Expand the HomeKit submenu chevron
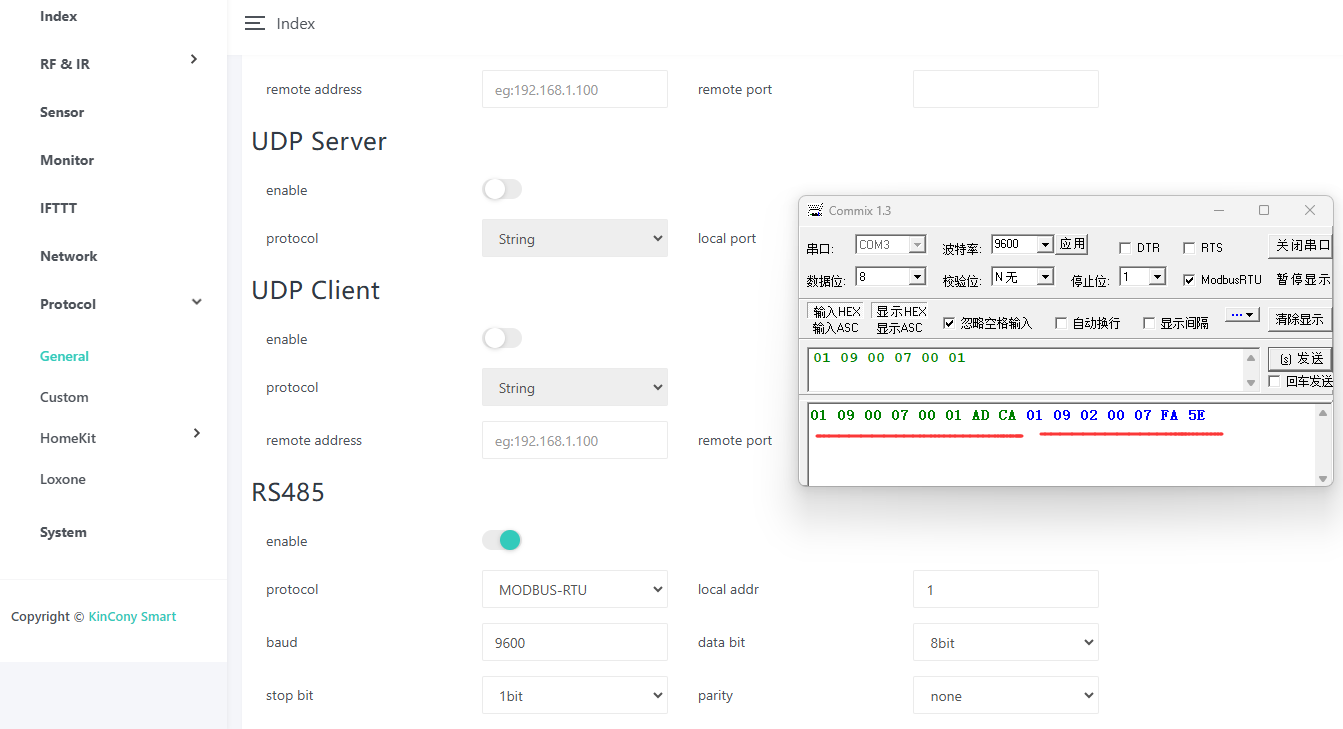This screenshot has width=1343, height=729. coord(196,433)
